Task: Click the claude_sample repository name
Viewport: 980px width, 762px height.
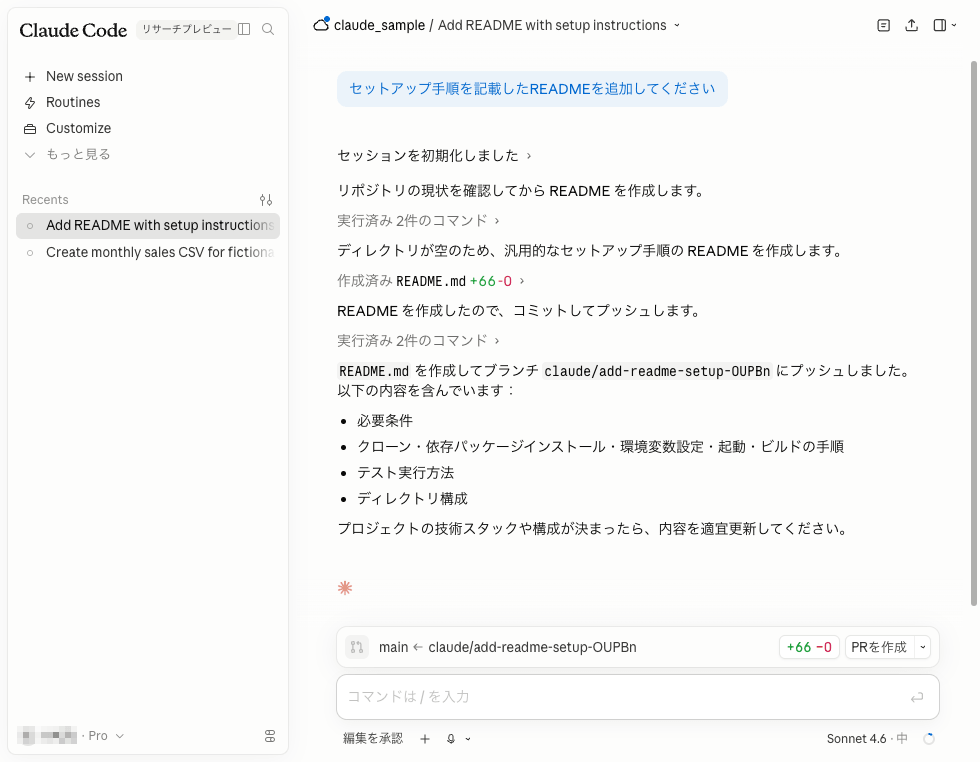Action: [x=379, y=26]
